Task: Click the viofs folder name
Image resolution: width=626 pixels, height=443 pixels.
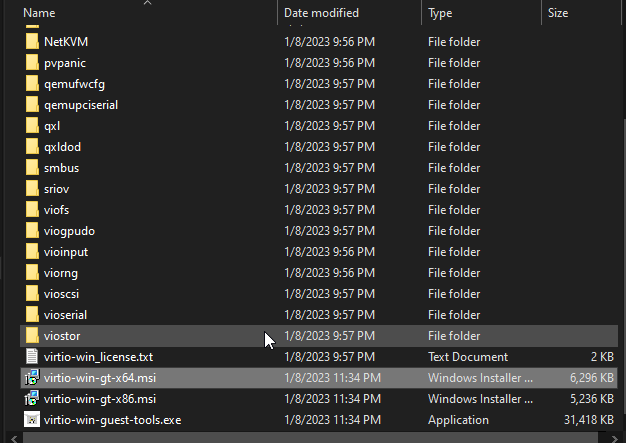Action: pos(56,210)
